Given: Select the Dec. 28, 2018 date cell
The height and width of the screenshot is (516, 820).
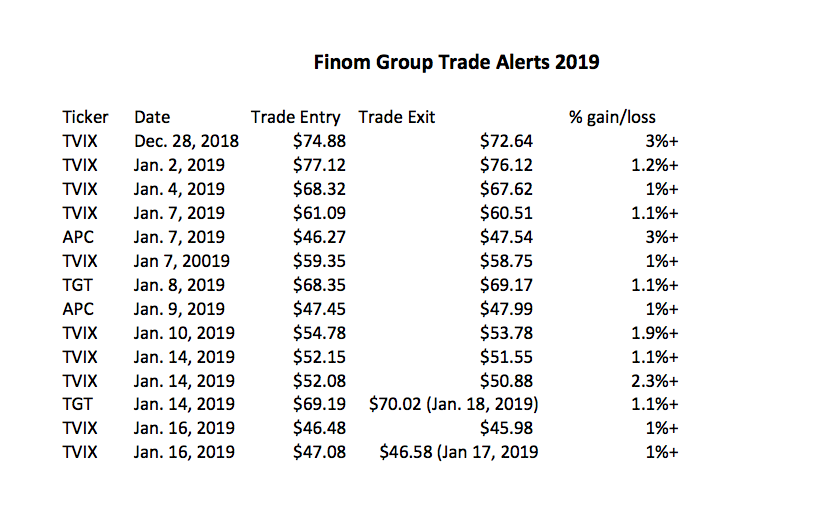Looking at the screenshot, I should tap(187, 141).
